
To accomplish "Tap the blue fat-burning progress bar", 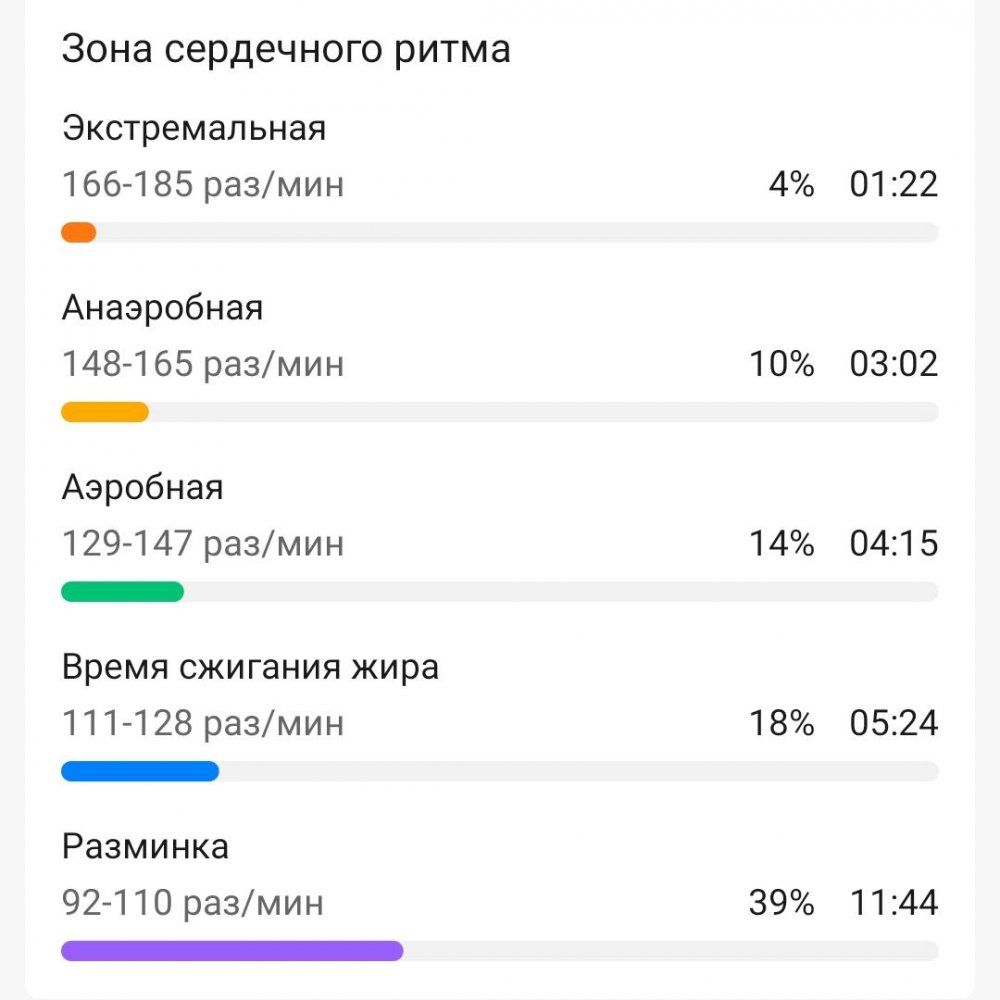I will 140,771.
